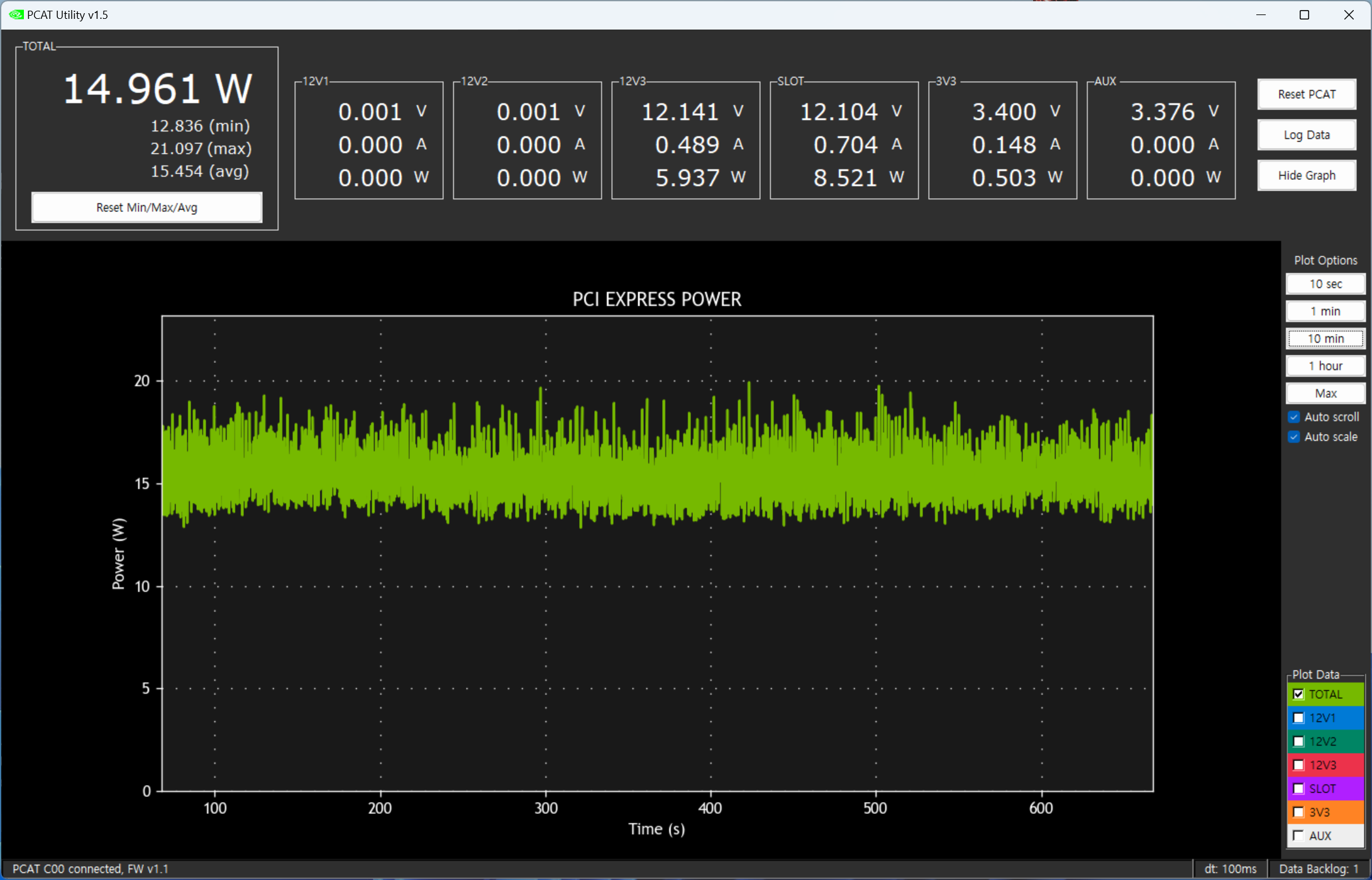Screen dimensions: 1372x880
Task: Click the 12.836 (min) value
Action: [x=200, y=126]
